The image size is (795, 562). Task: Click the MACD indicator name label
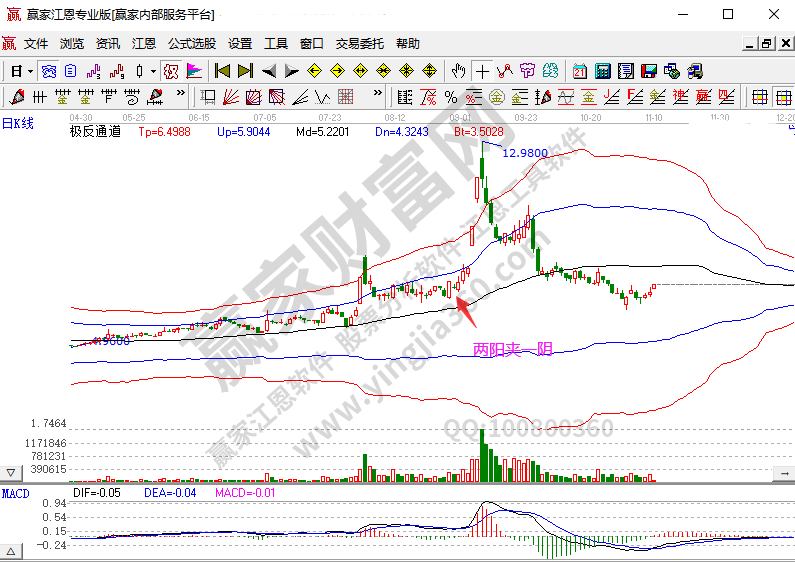point(15,493)
